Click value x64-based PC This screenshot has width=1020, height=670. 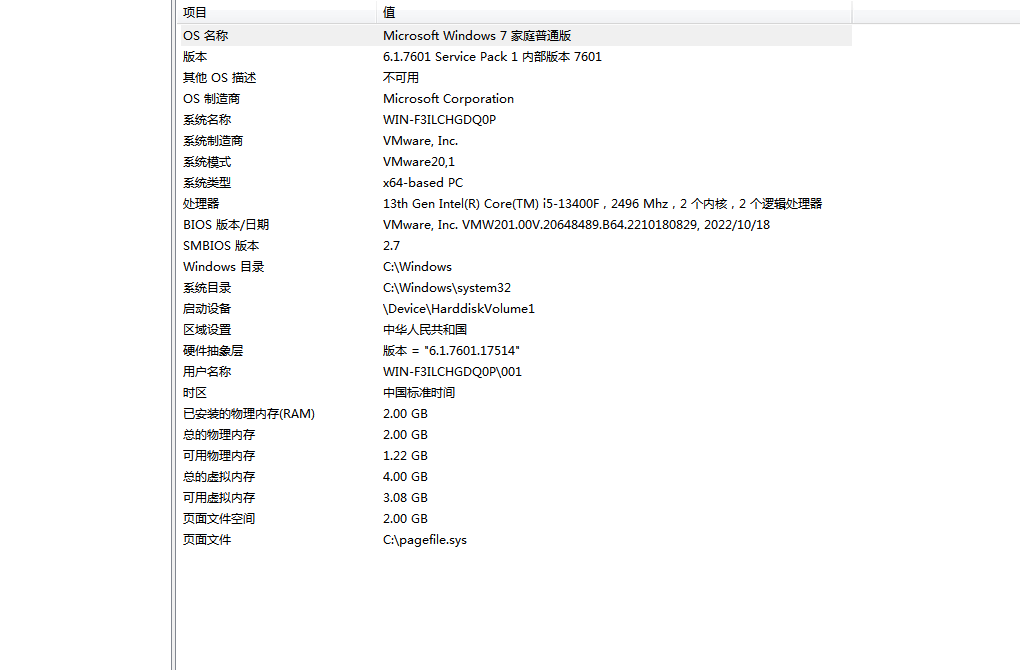tap(423, 183)
